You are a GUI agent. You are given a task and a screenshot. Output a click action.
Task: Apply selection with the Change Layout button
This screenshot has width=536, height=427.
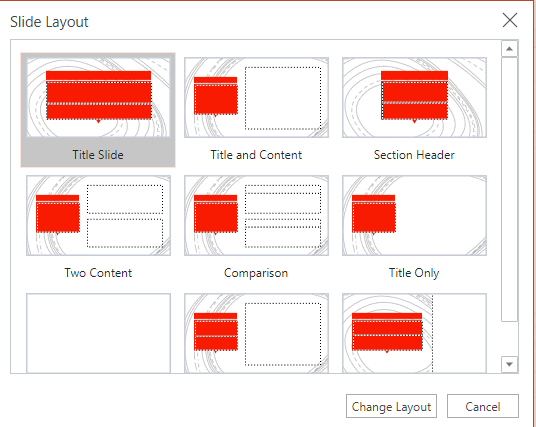(391, 406)
